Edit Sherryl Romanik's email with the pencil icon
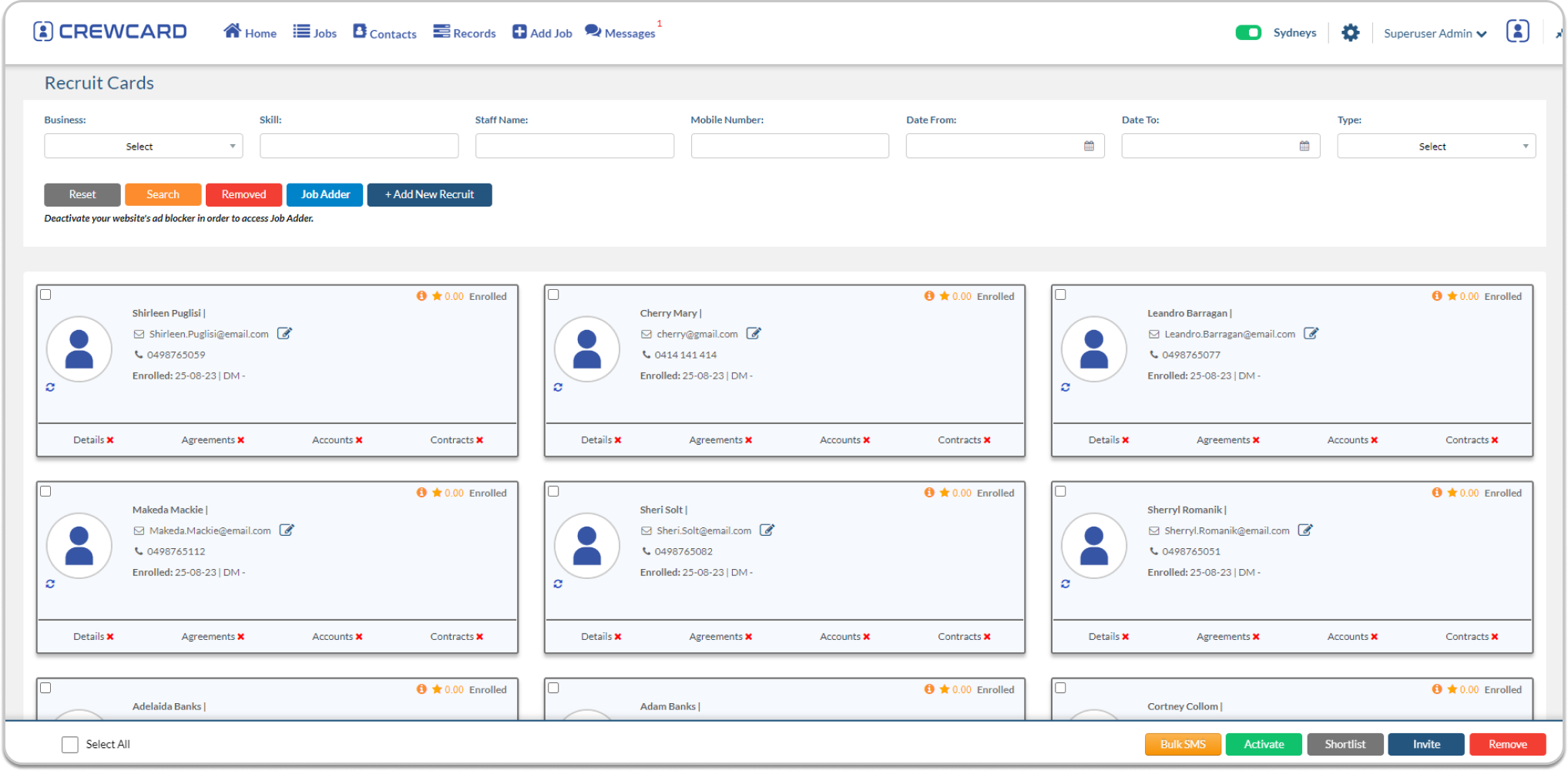 tap(1306, 530)
